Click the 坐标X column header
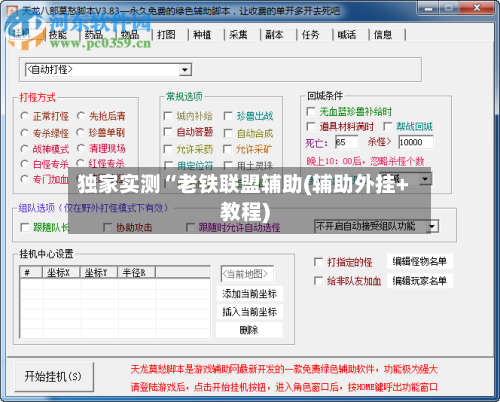 (x=61, y=272)
